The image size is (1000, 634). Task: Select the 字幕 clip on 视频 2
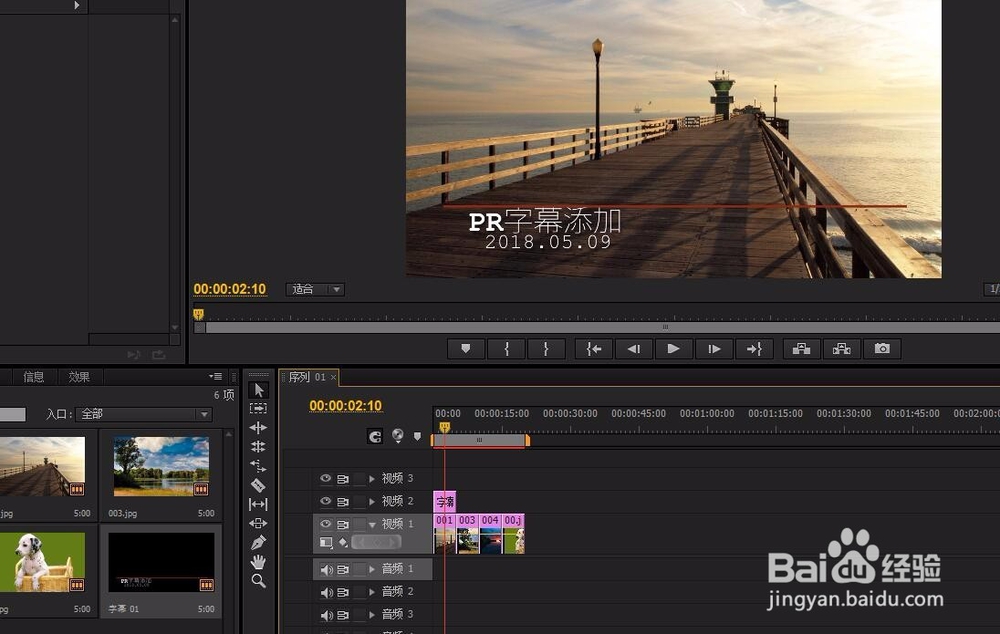(x=445, y=501)
